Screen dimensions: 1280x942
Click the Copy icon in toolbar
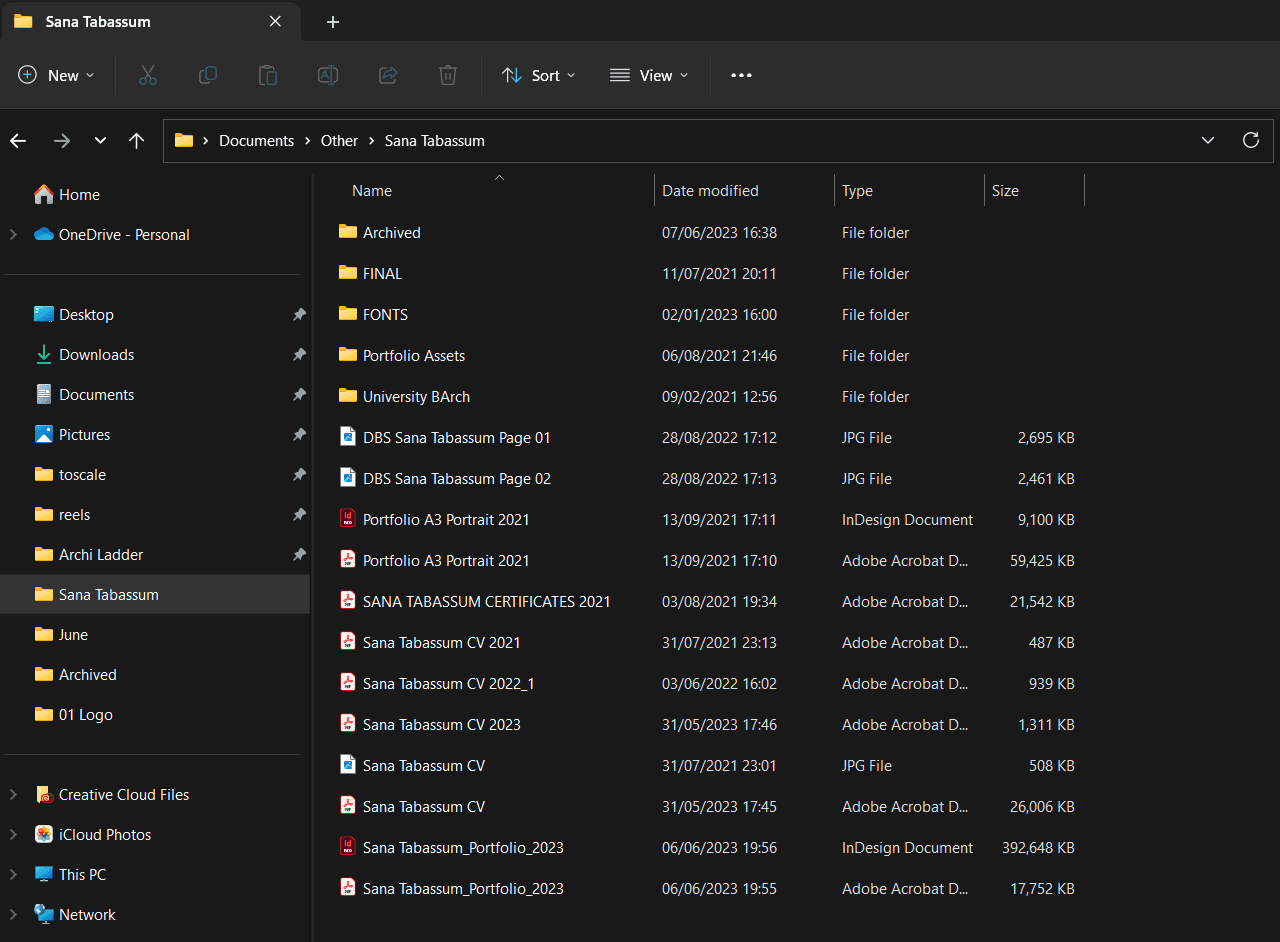click(x=208, y=75)
